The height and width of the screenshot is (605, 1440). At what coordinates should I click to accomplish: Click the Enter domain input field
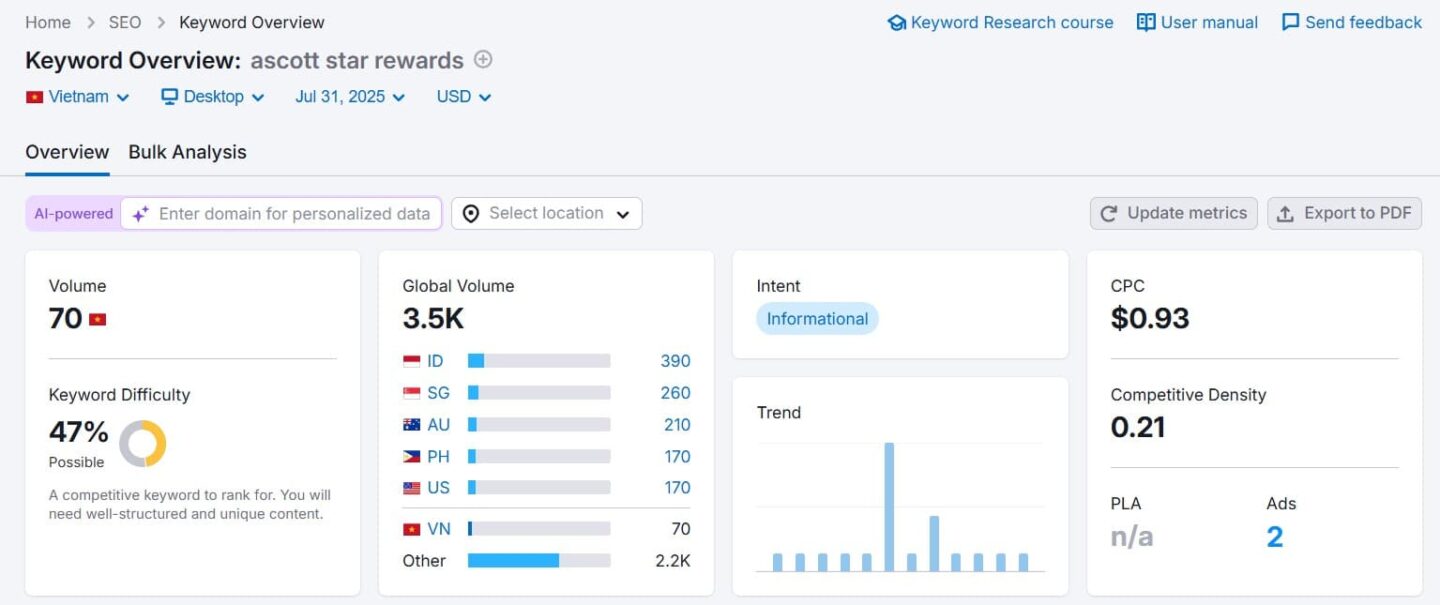294,213
